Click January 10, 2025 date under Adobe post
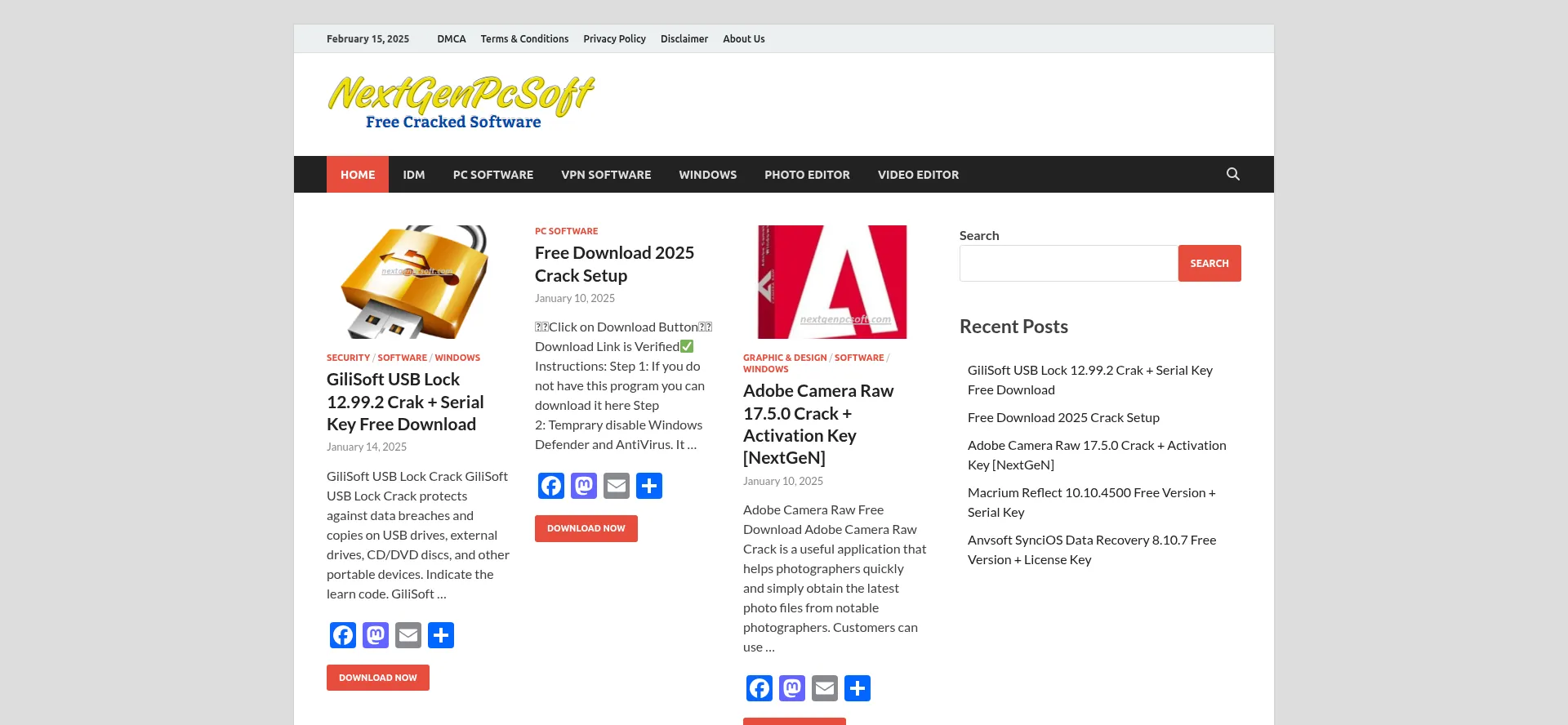The height and width of the screenshot is (725, 1568). (x=783, y=481)
